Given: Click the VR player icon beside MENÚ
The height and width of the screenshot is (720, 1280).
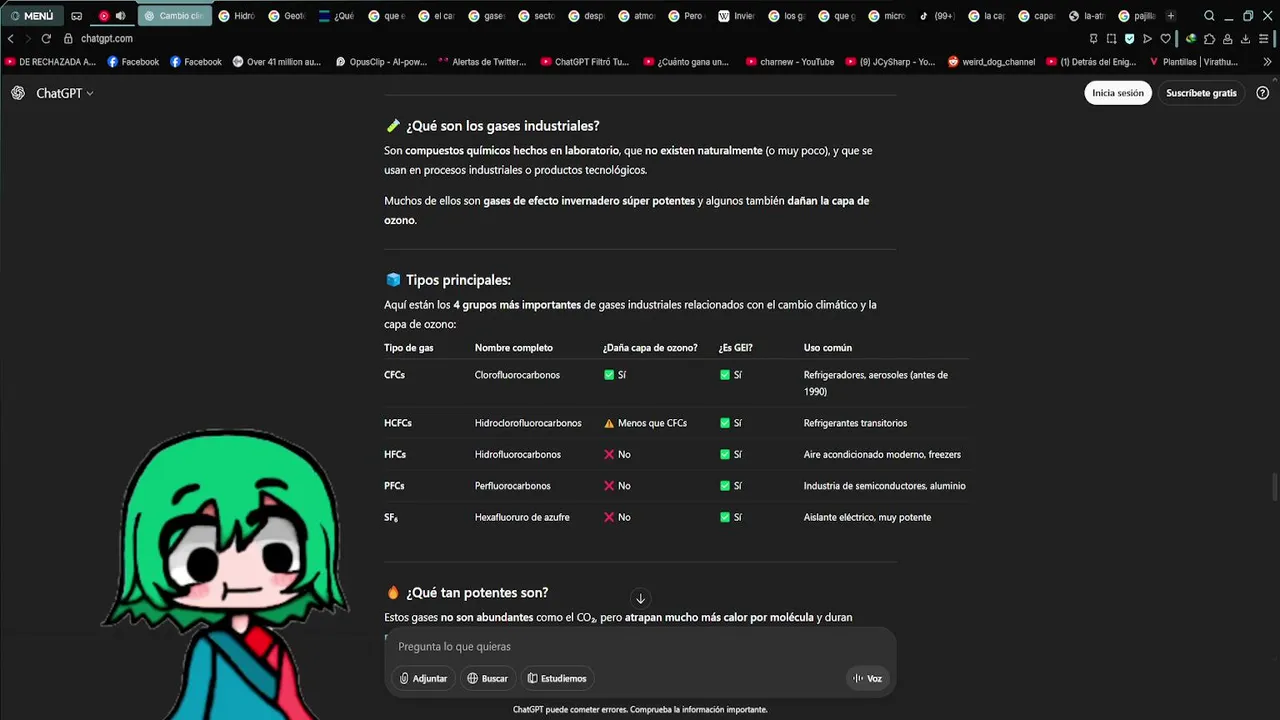Looking at the screenshot, I should pyautogui.click(x=76, y=16).
